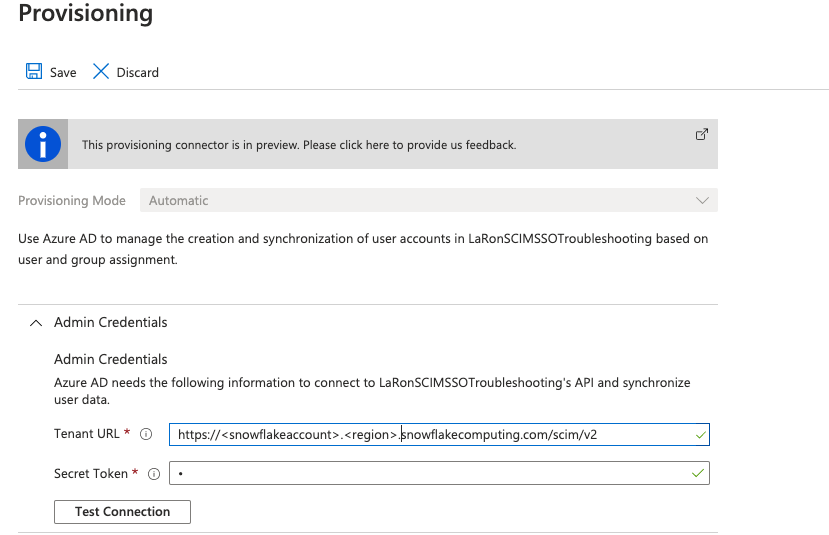Open the external link icon in banner
Screen dimensions: 829x535
point(701,135)
